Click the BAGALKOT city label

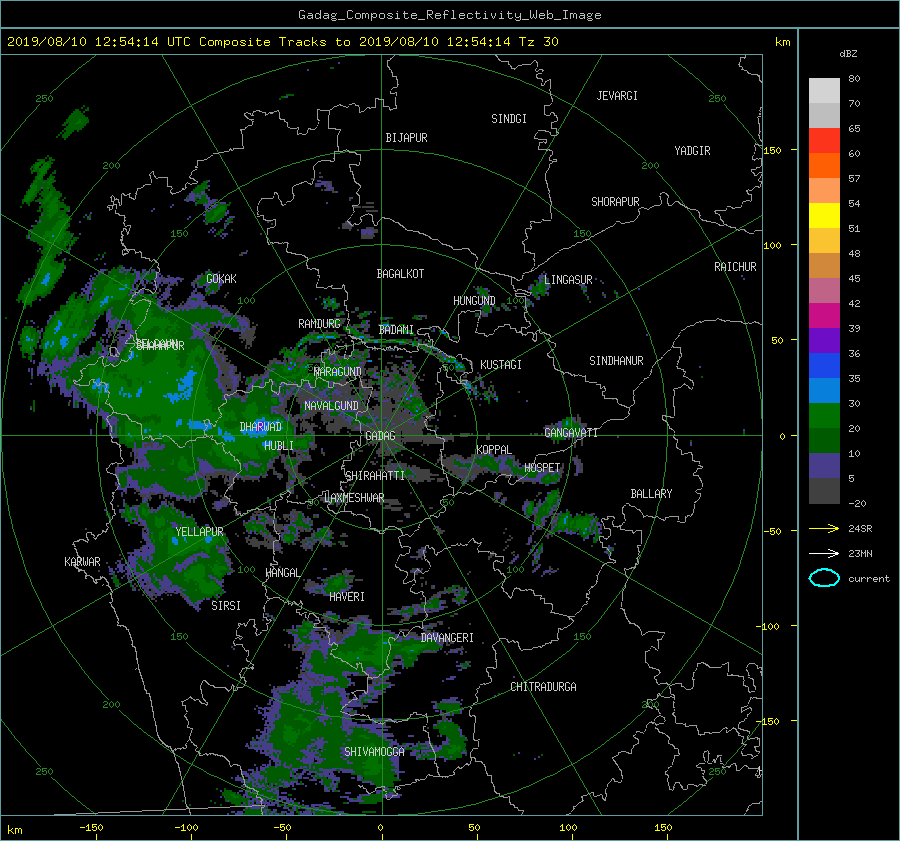tap(400, 274)
